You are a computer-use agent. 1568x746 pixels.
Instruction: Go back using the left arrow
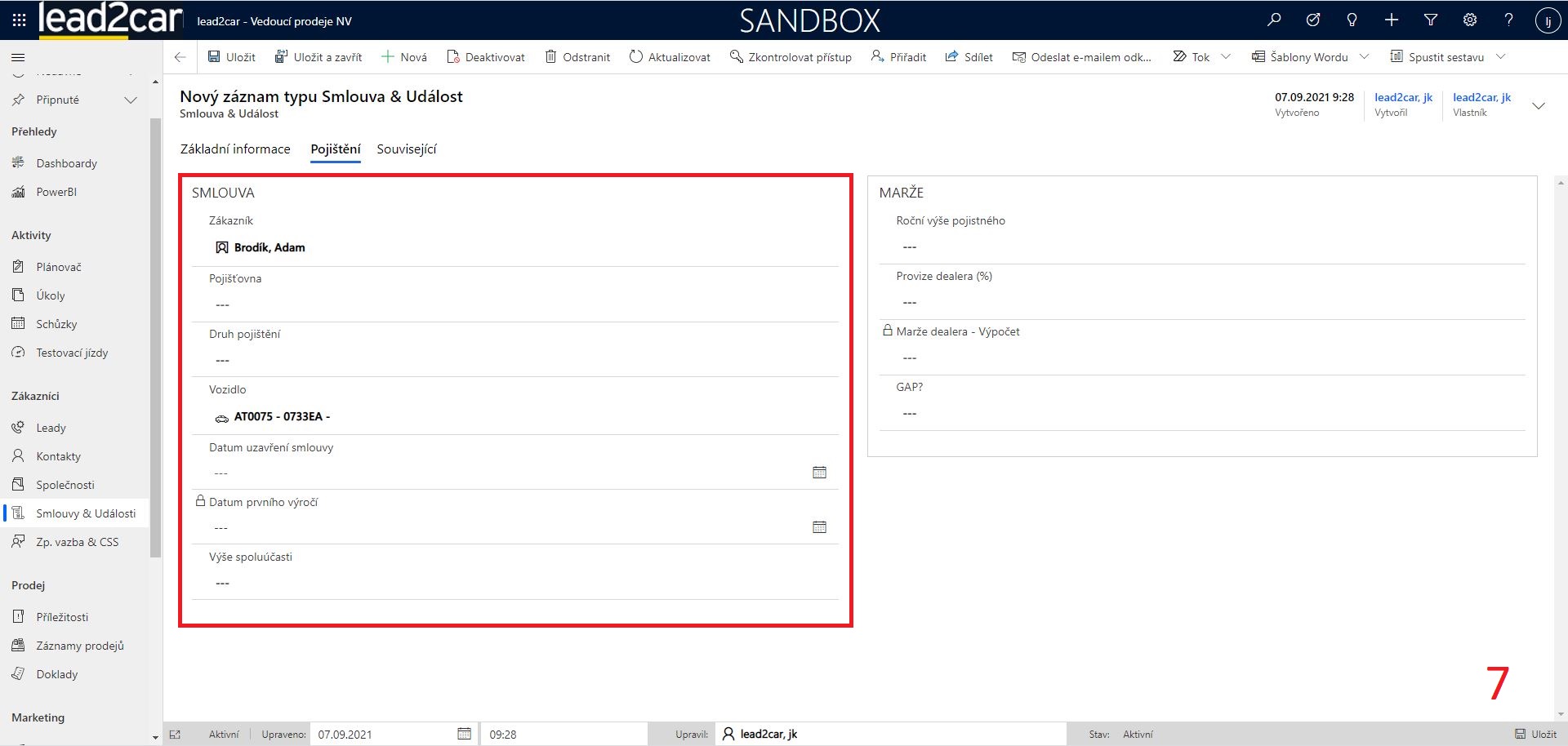click(x=180, y=57)
